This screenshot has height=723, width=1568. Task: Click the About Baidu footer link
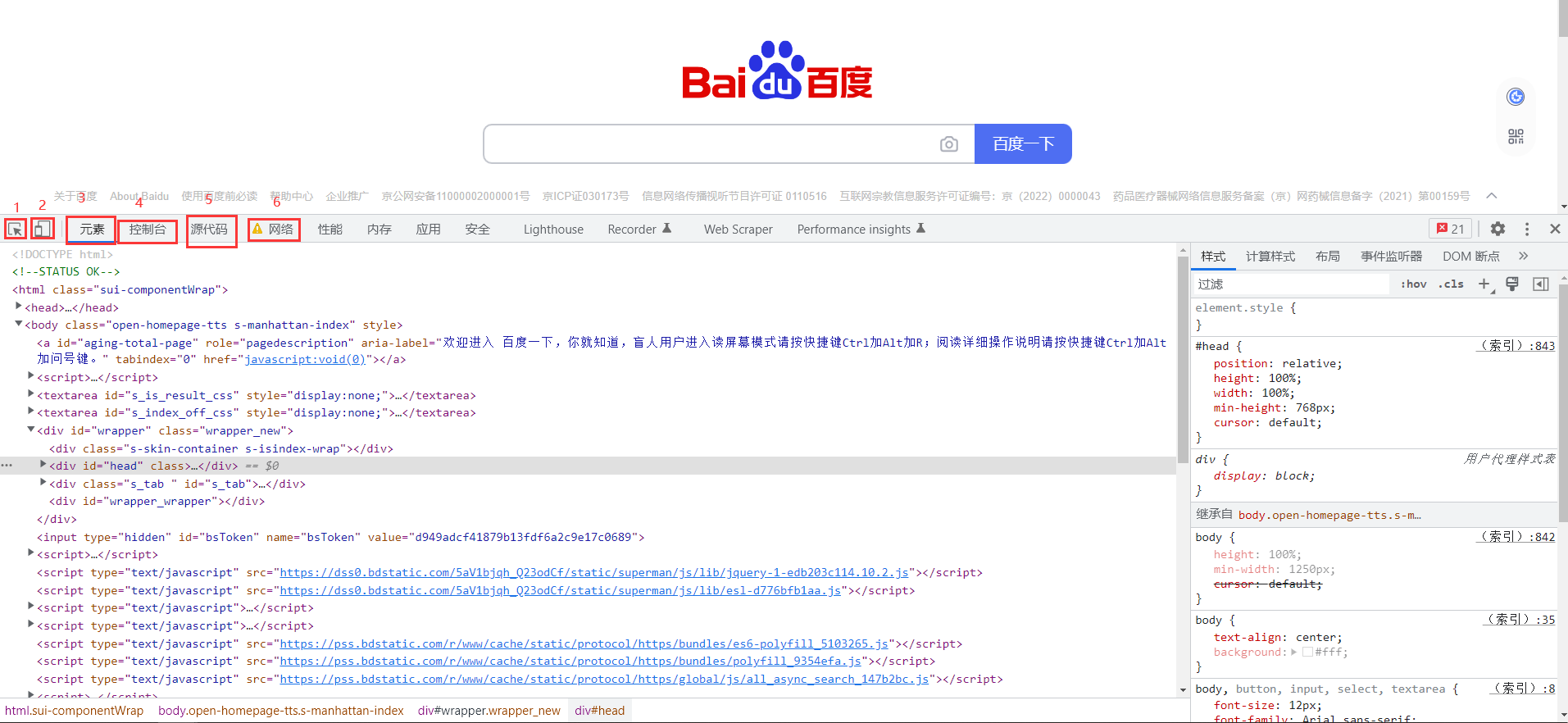click(x=139, y=196)
